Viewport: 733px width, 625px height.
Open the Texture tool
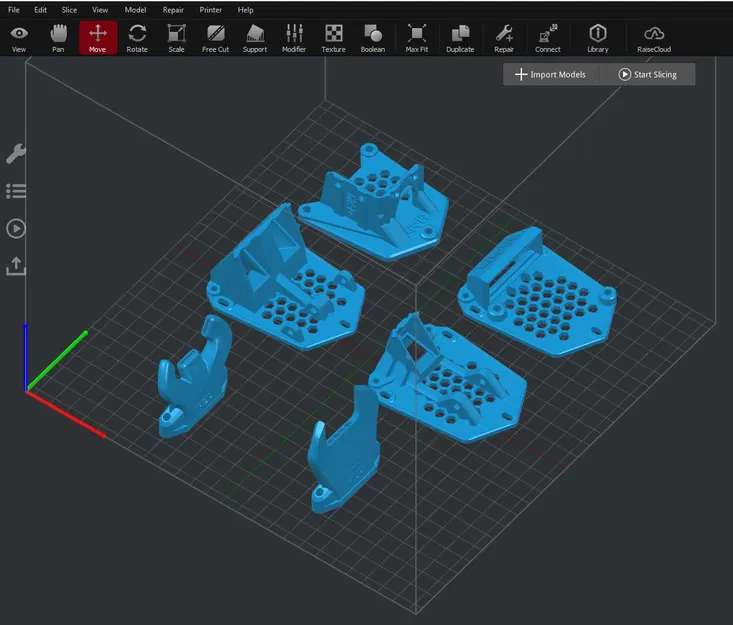pyautogui.click(x=333, y=38)
